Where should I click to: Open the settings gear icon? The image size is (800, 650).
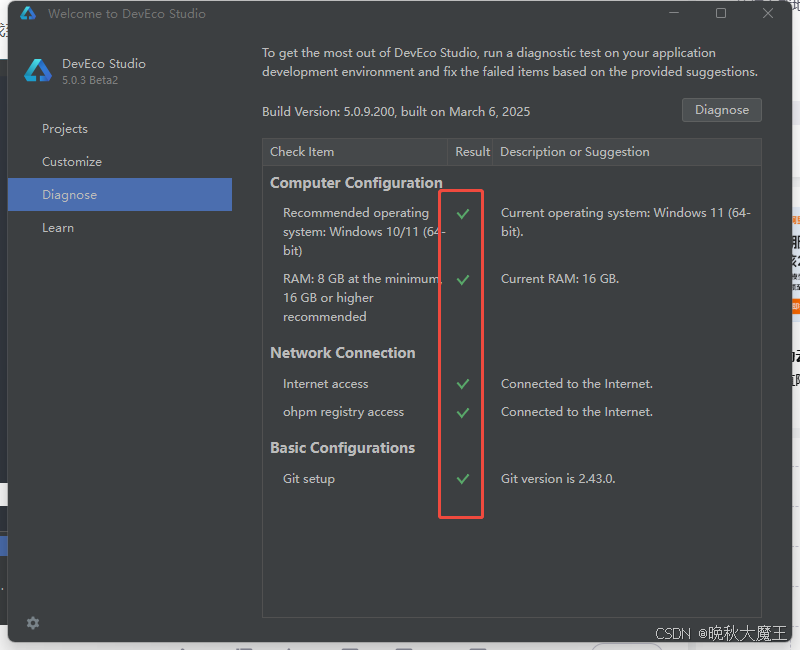33,622
